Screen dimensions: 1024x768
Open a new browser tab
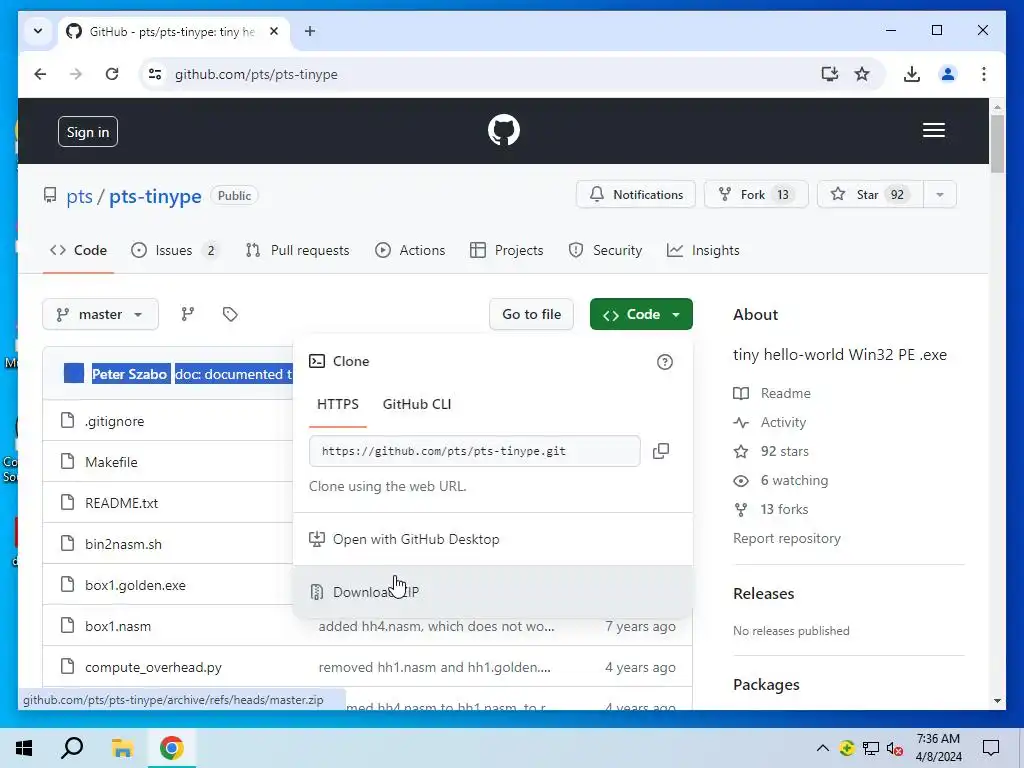click(x=310, y=31)
